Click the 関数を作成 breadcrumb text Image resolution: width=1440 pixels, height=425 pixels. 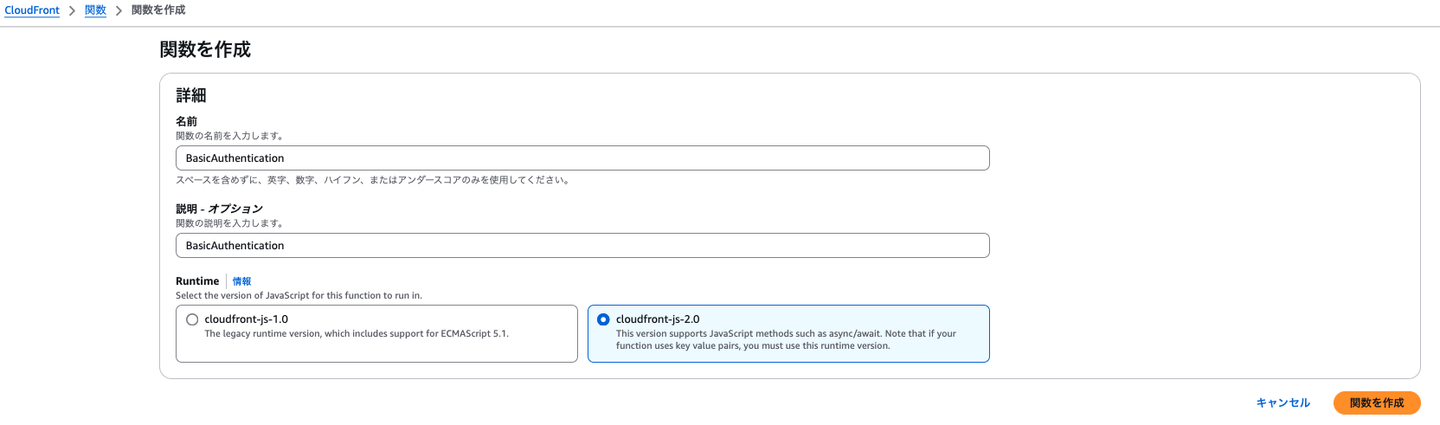point(158,10)
